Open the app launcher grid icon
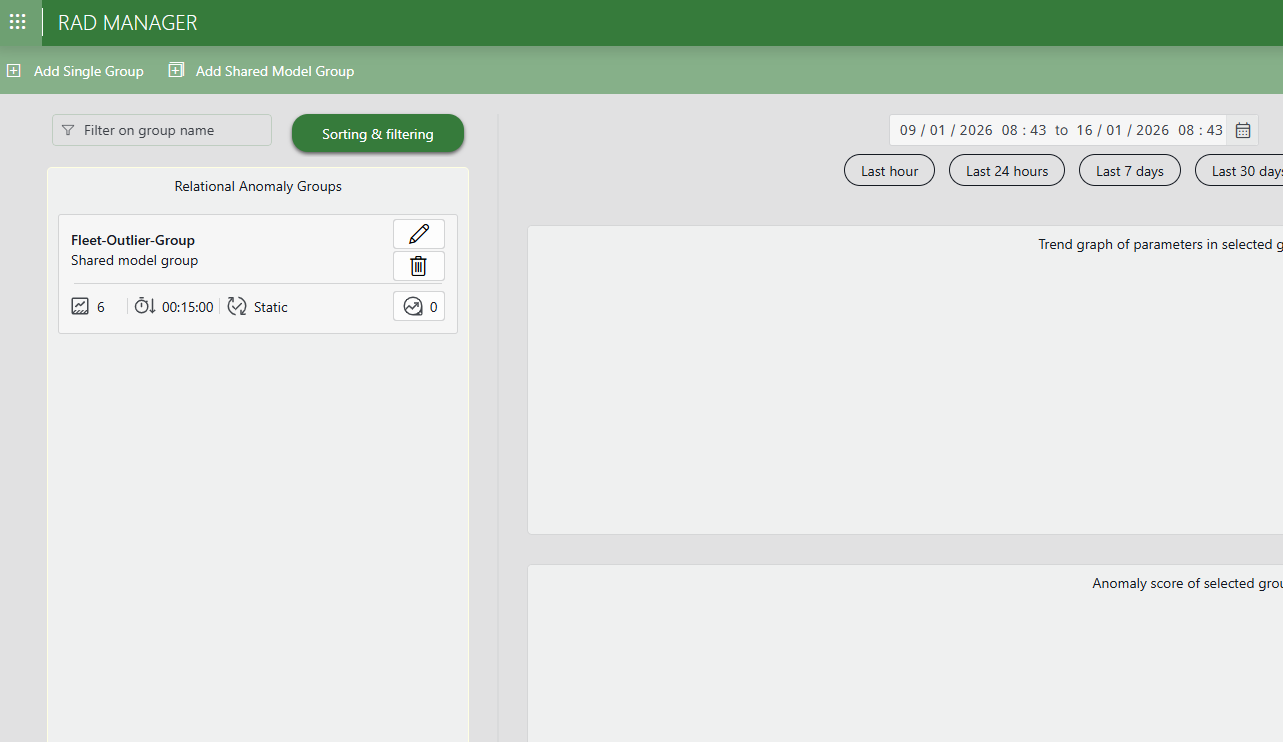Image resolution: width=1283 pixels, height=742 pixels. point(17,22)
